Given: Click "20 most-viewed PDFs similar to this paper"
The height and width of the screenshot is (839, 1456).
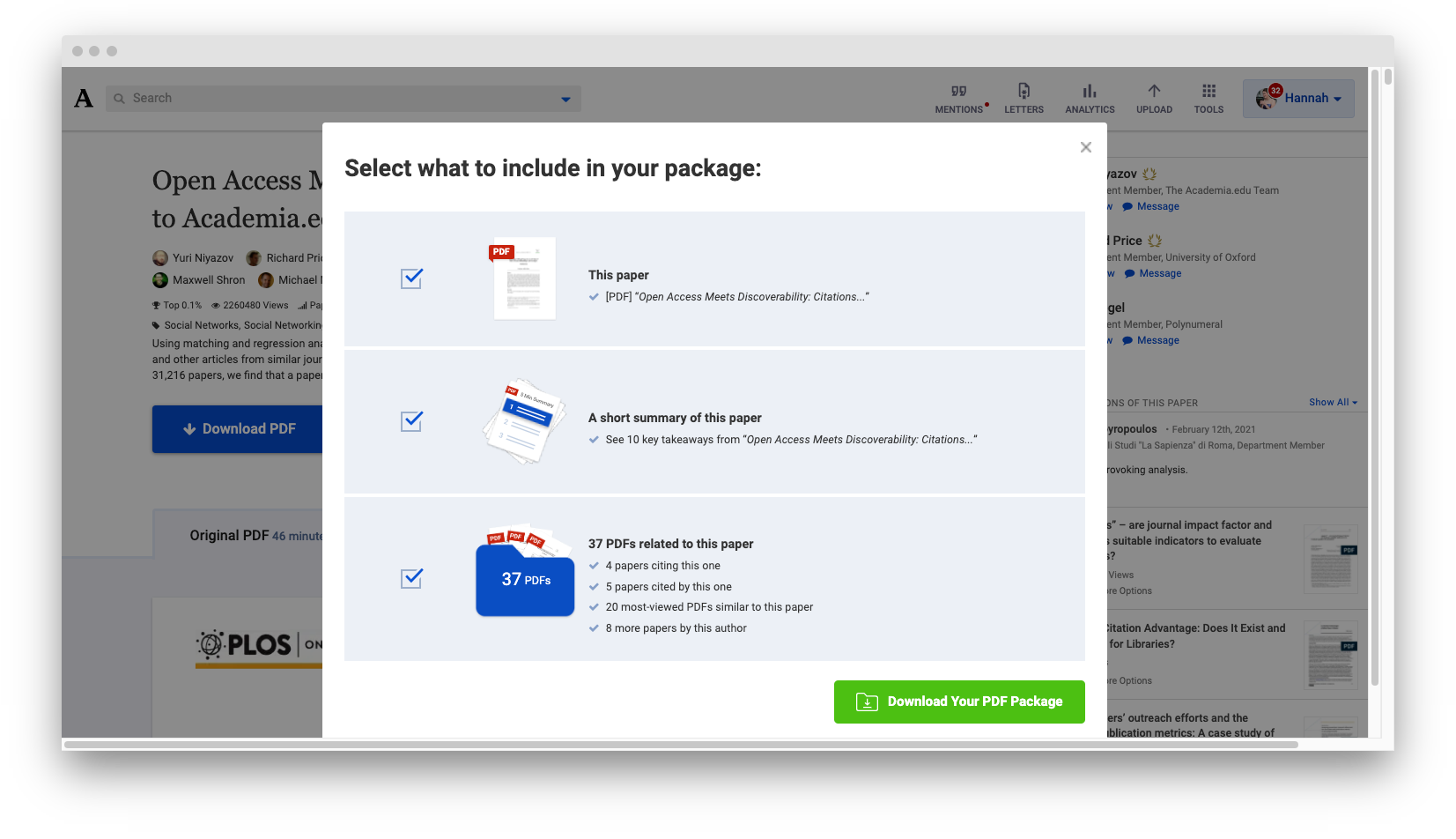Looking at the screenshot, I should click(x=709, y=607).
